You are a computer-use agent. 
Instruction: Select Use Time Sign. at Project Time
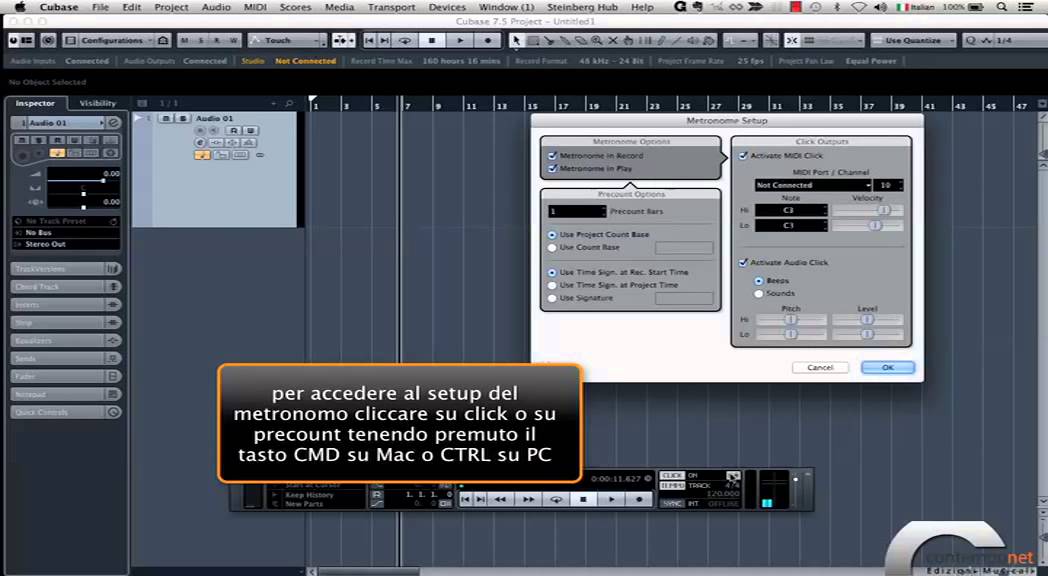tap(552, 285)
